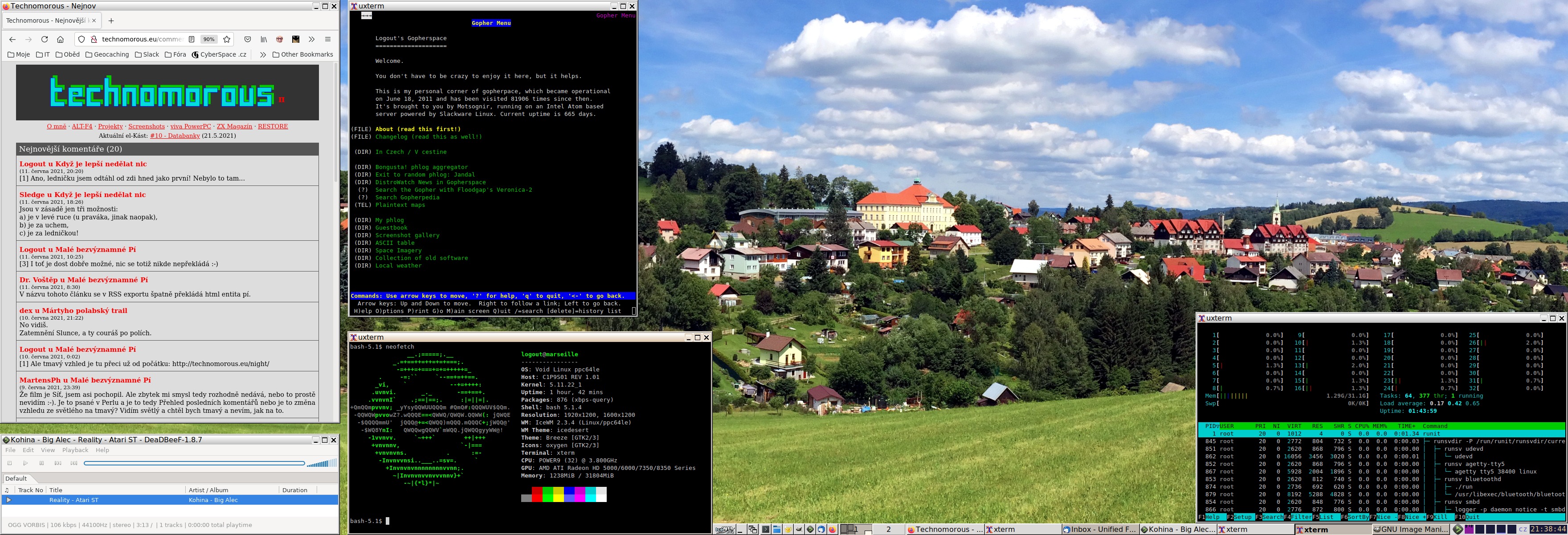Screen dimensions: 1568x535
Task: Skip to next track in DeaDBeeF
Action: (73, 463)
